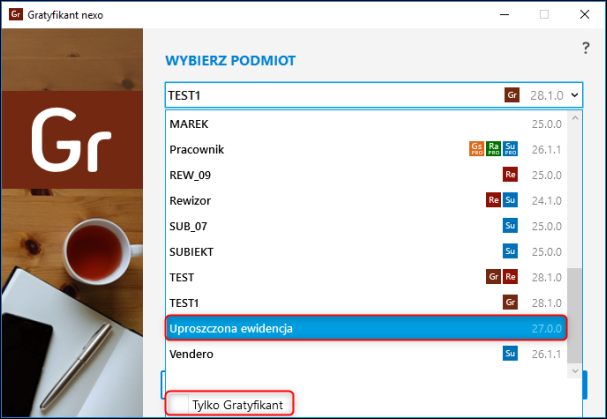Close the Gratyfikant nexo window
The height and width of the screenshot is (419, 607).
pyautogui.click(x=585, y=15)
